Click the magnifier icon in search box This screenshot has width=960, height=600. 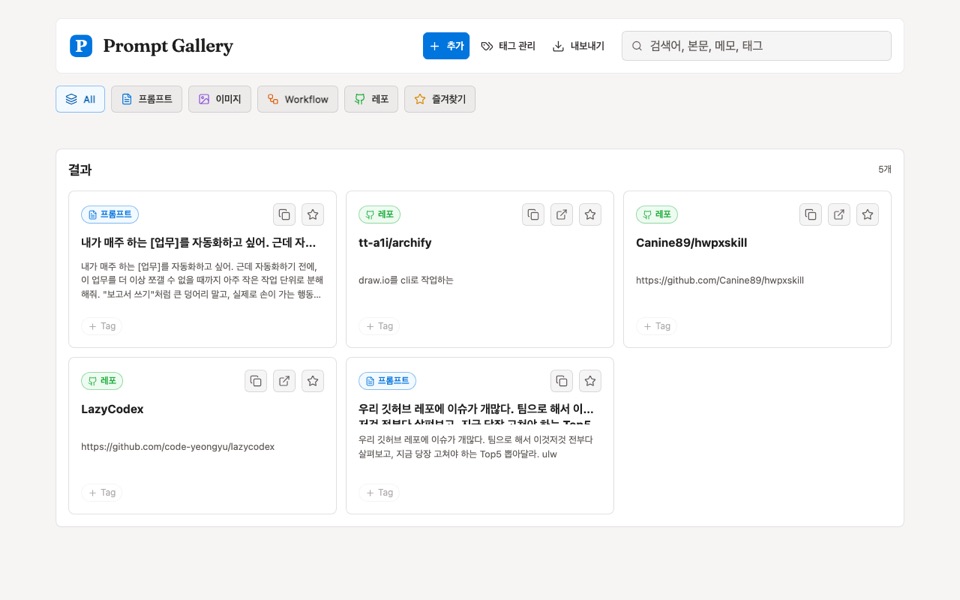637,46
